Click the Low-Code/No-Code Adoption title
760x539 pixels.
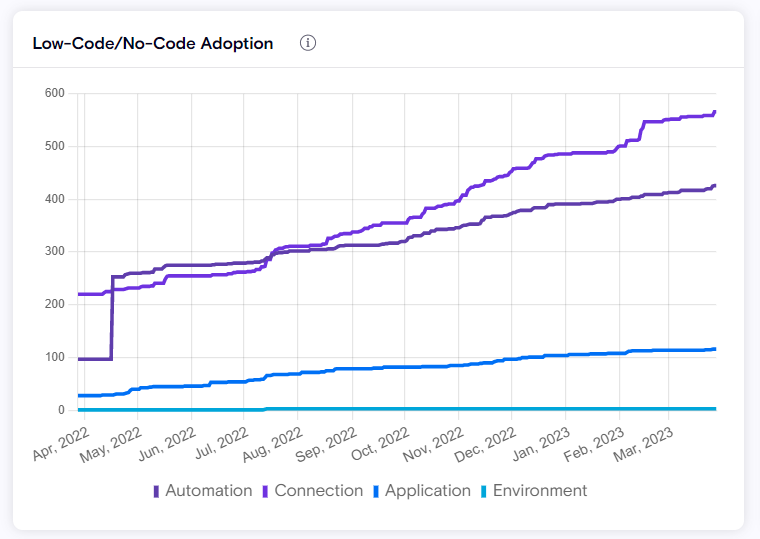[x=153, y=44]
